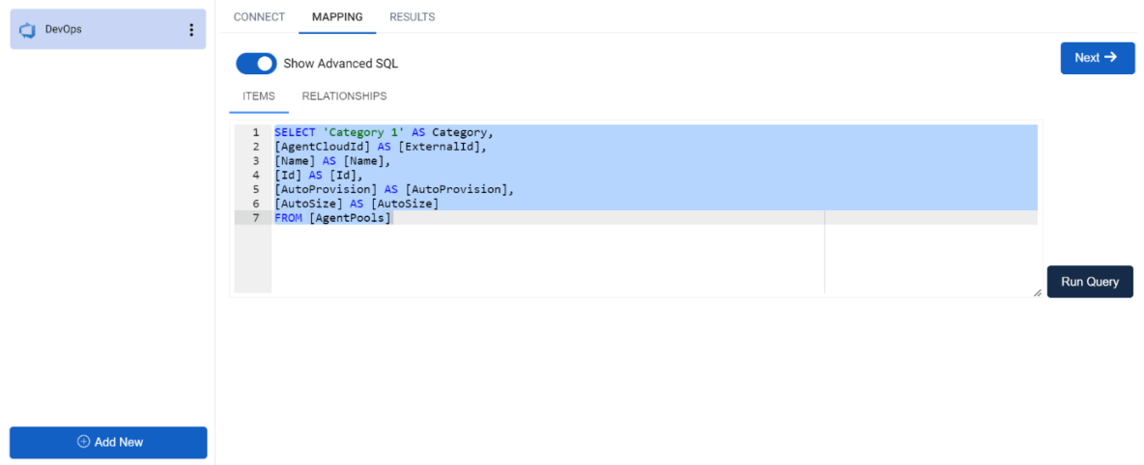
Task: Click line number 1 in editor gutter
Action: click(255, 132)
